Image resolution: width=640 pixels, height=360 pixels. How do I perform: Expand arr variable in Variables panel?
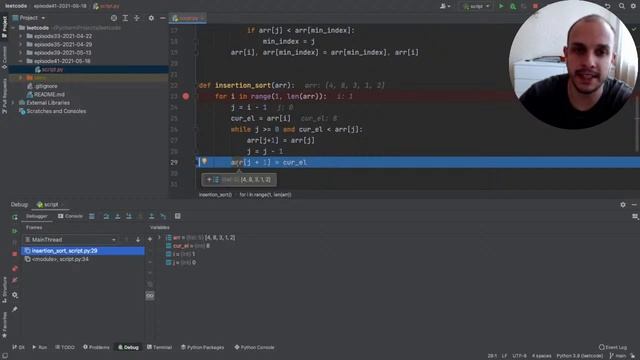159,237
